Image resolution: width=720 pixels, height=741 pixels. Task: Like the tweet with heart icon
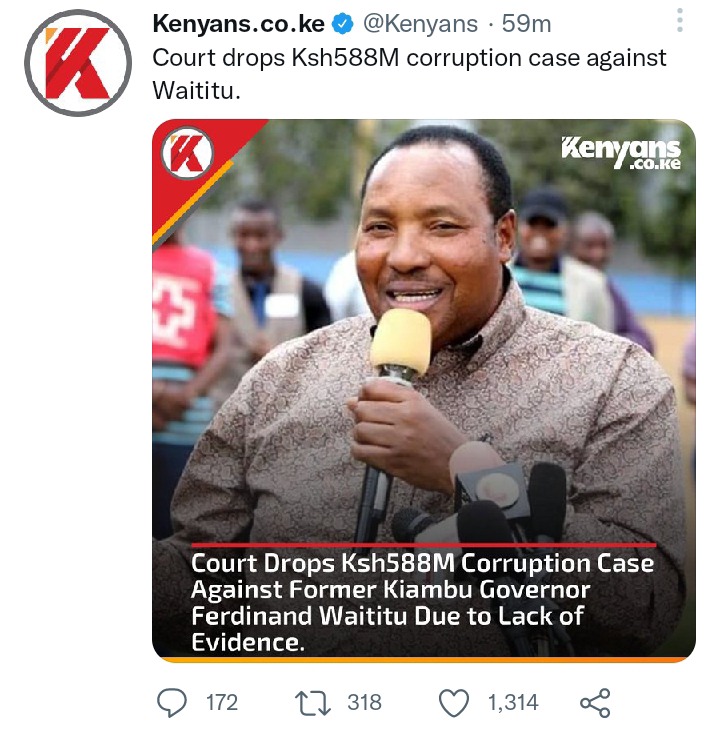(x=454, y=703)
